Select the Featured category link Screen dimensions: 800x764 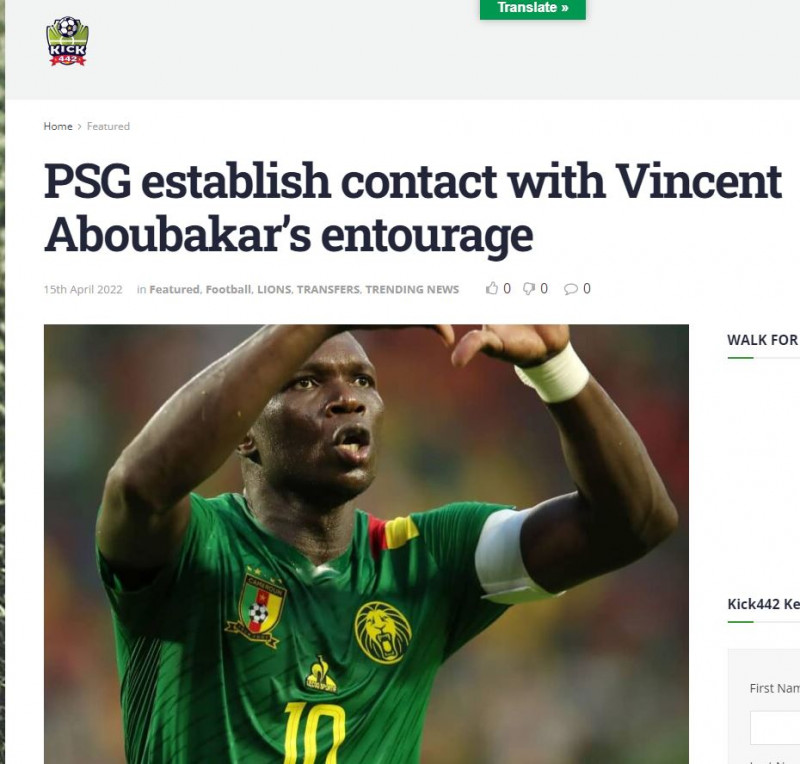[174, 289]
